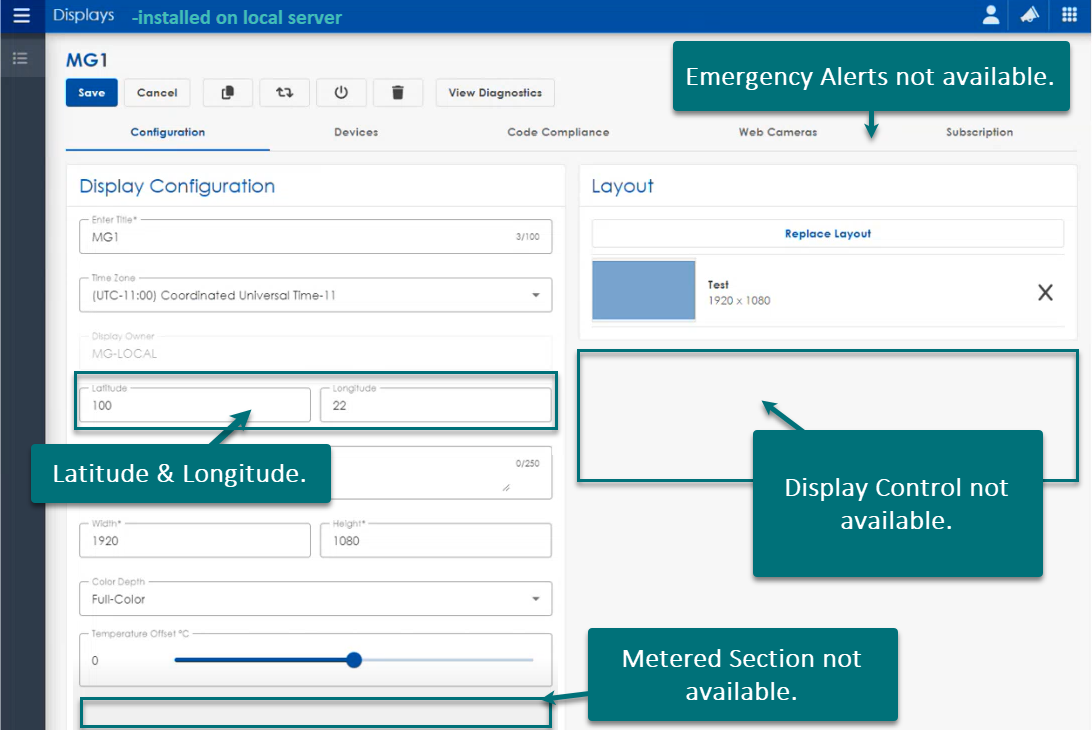Click the blue Save button
Viewport: 1092px width, 730px height.
92,93
